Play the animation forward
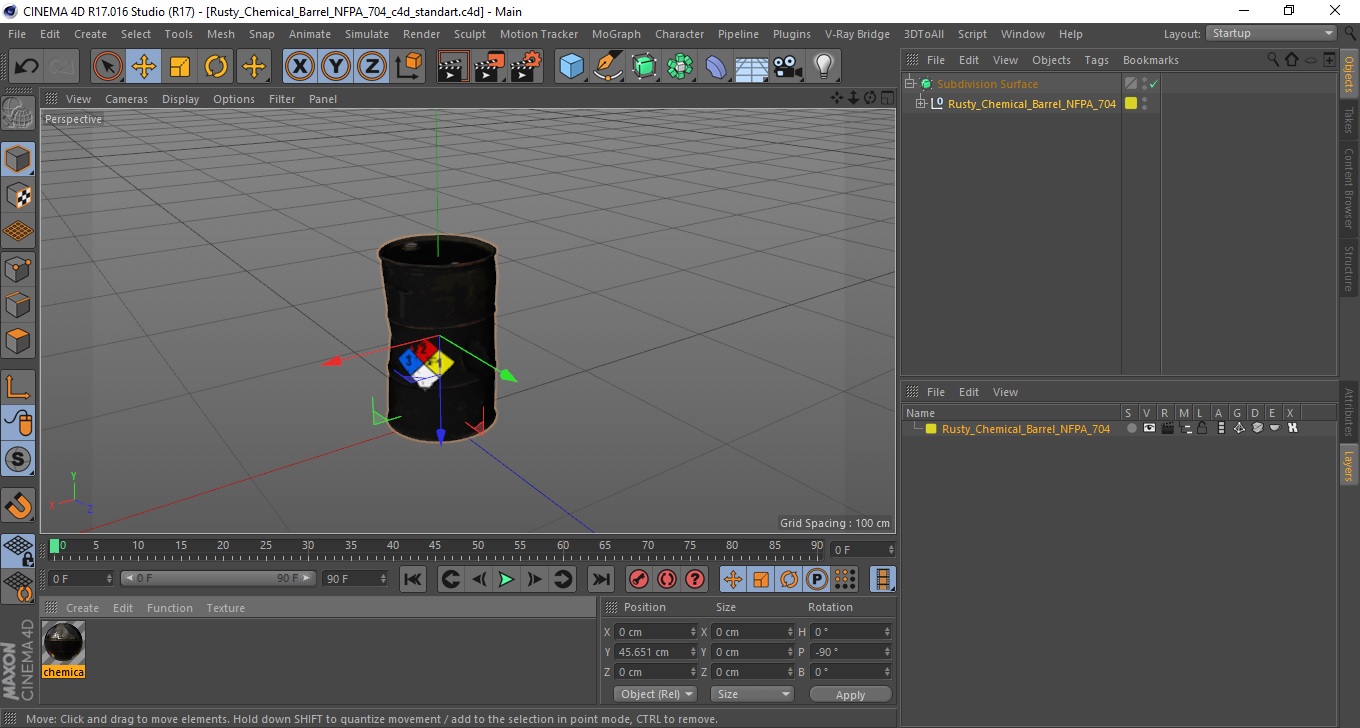 (506, 579)
